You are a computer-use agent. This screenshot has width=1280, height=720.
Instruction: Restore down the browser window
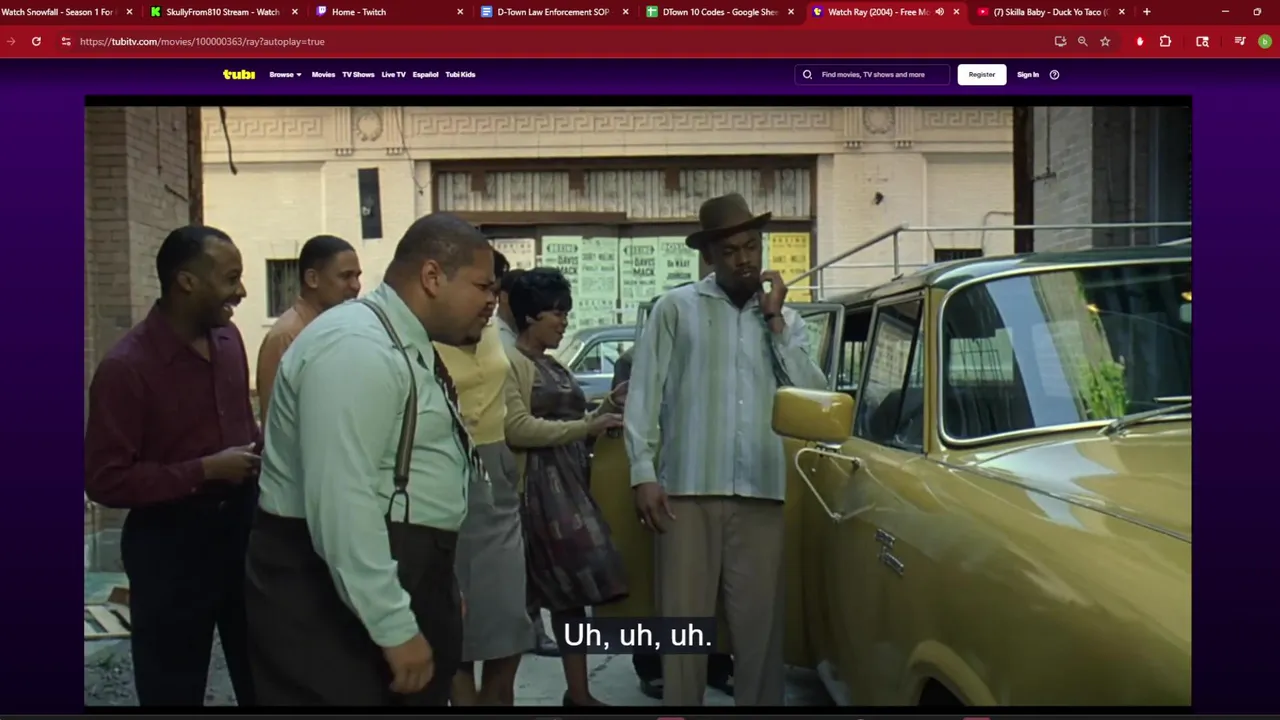pos(1257,12)
